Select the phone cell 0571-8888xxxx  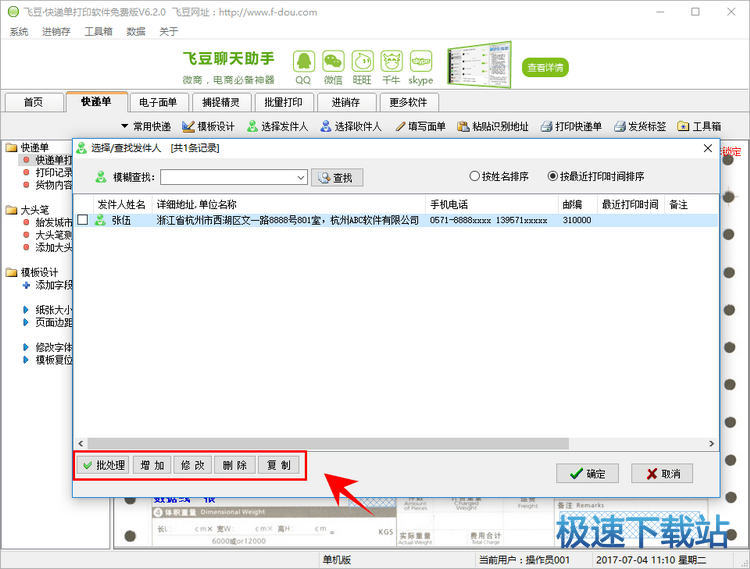[x=488, y=220]
